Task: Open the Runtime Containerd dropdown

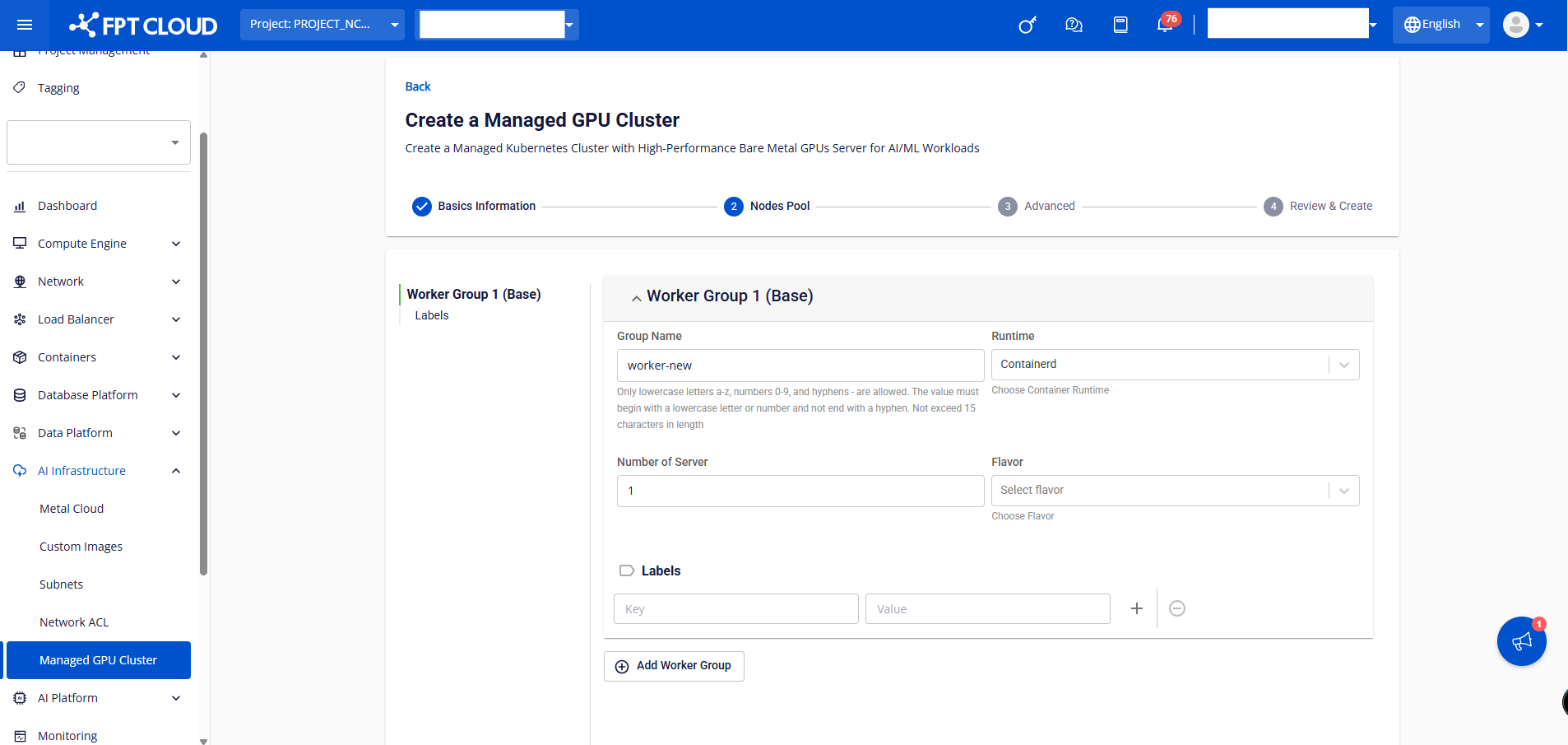Action: (x=1174, y=365)
